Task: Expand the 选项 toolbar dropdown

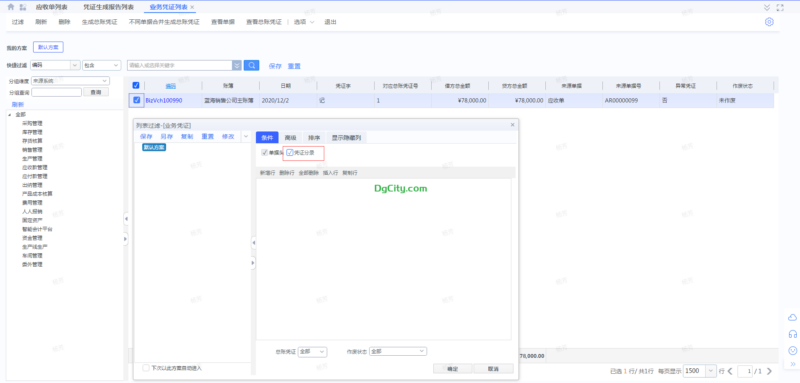Action: pos(304,22)
